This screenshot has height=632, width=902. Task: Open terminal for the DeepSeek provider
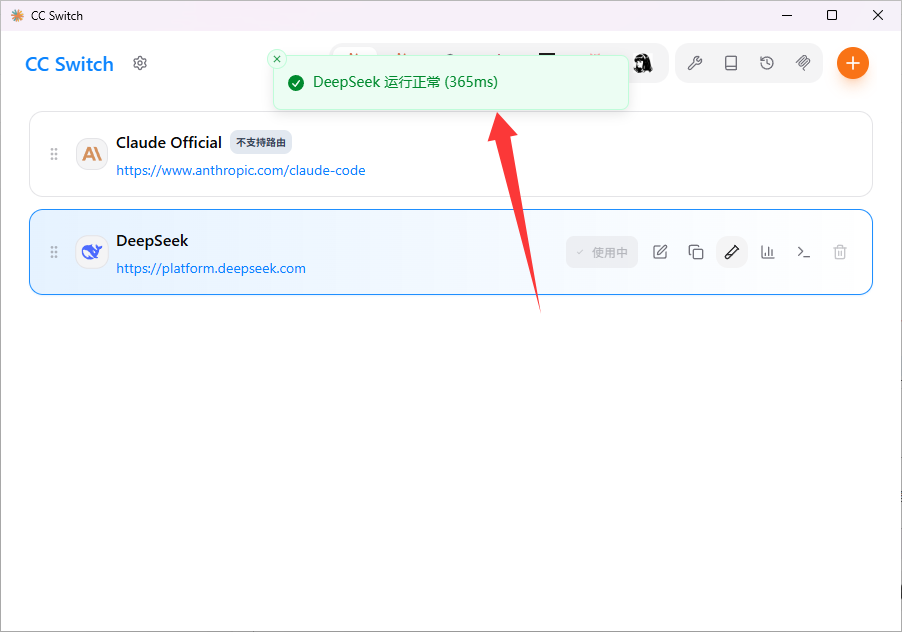pos(804,252)
